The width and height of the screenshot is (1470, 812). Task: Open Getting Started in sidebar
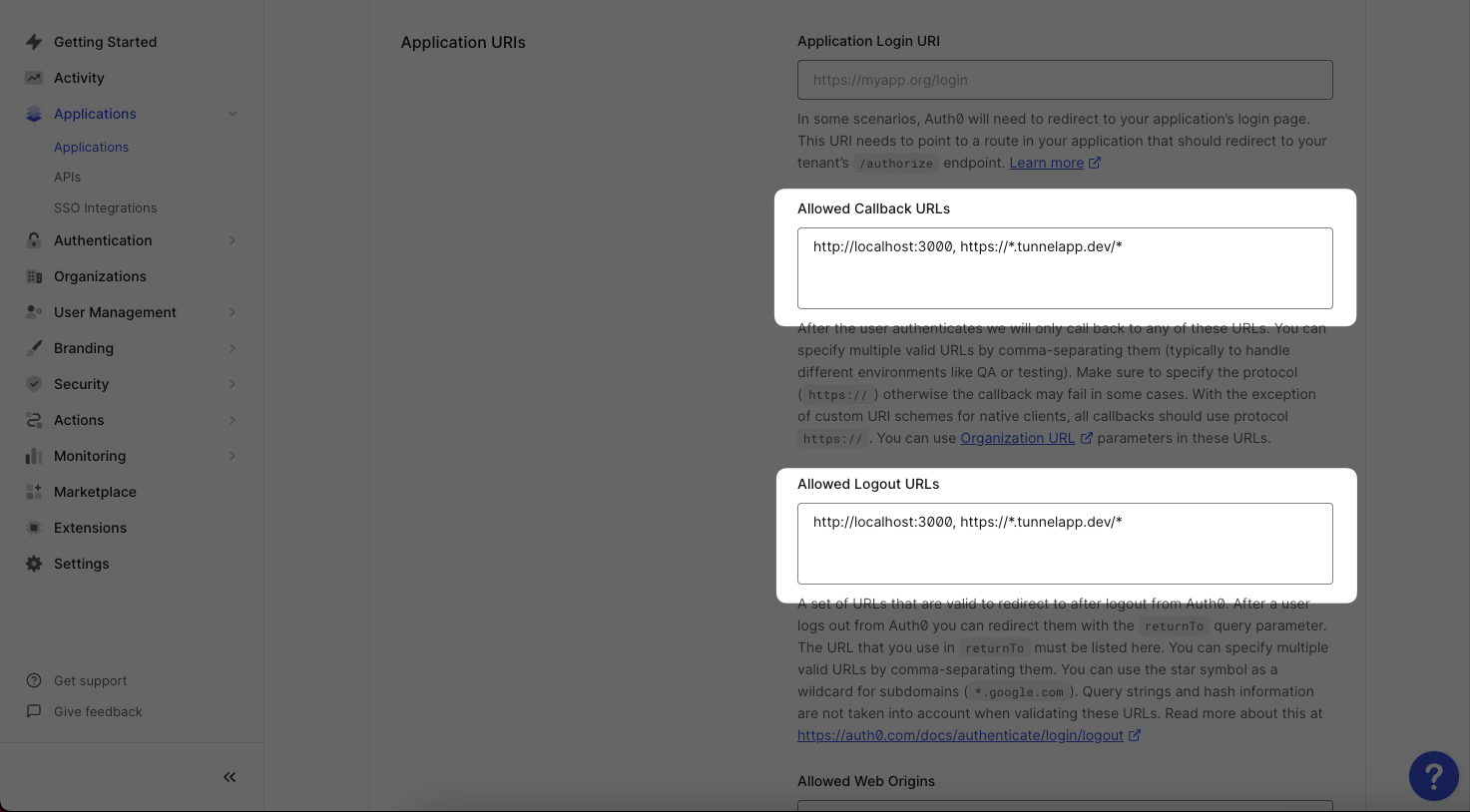click(105, 42)
